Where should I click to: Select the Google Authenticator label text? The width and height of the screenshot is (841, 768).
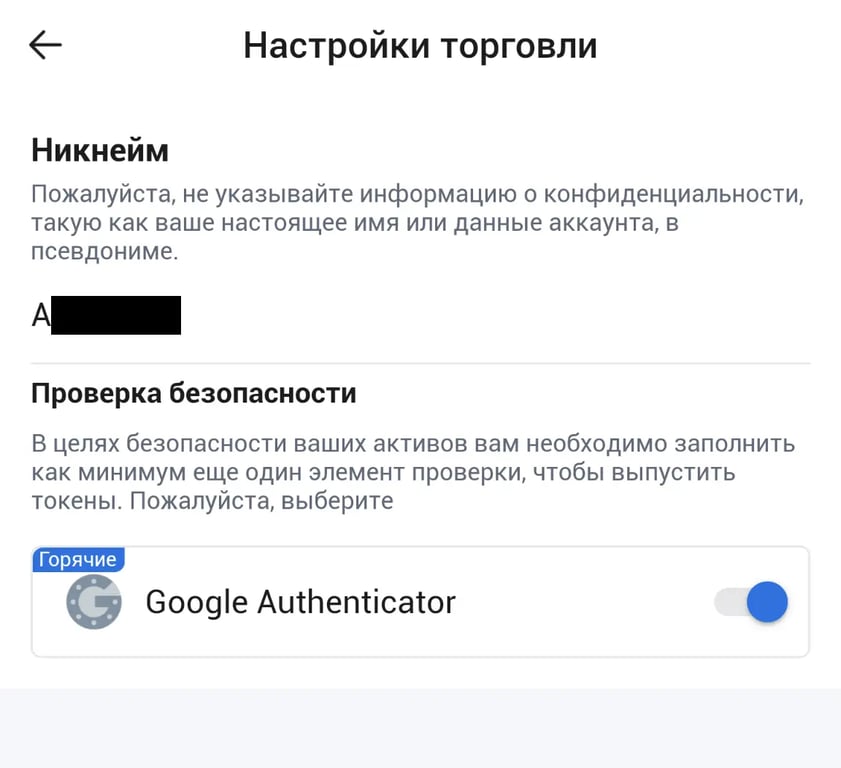[x=300, y=602]
